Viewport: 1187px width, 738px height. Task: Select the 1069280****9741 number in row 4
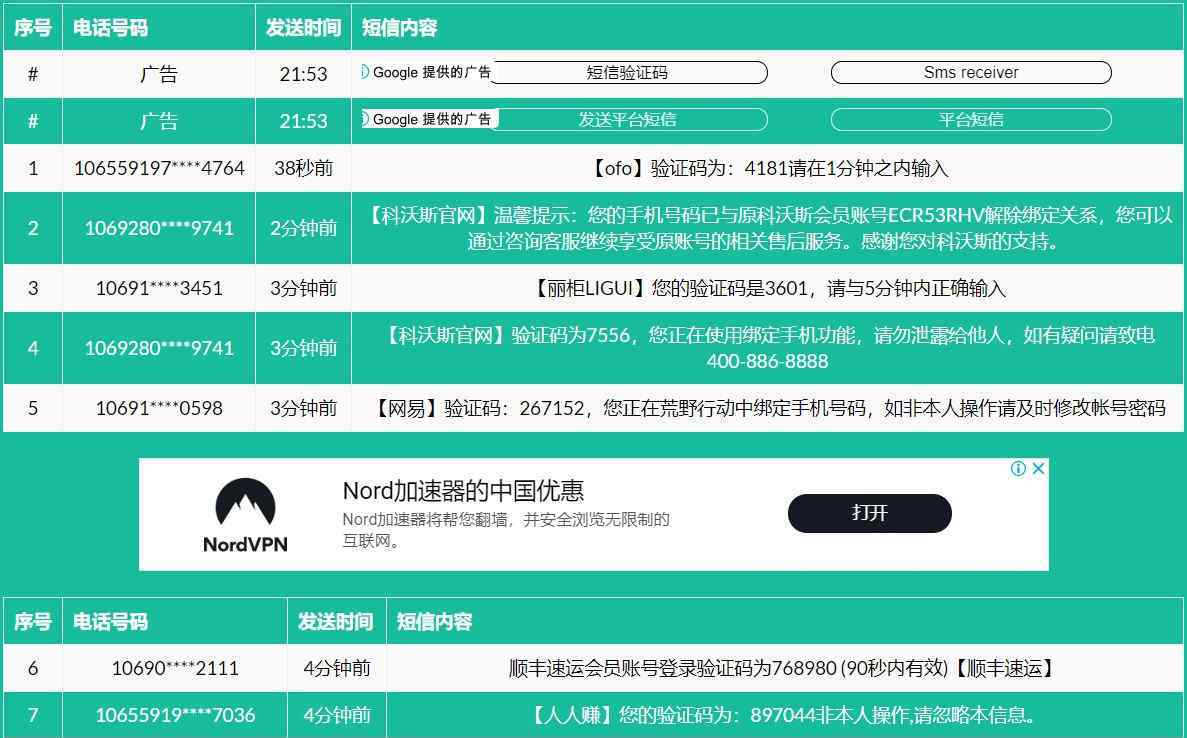click(x=159, y=348)
